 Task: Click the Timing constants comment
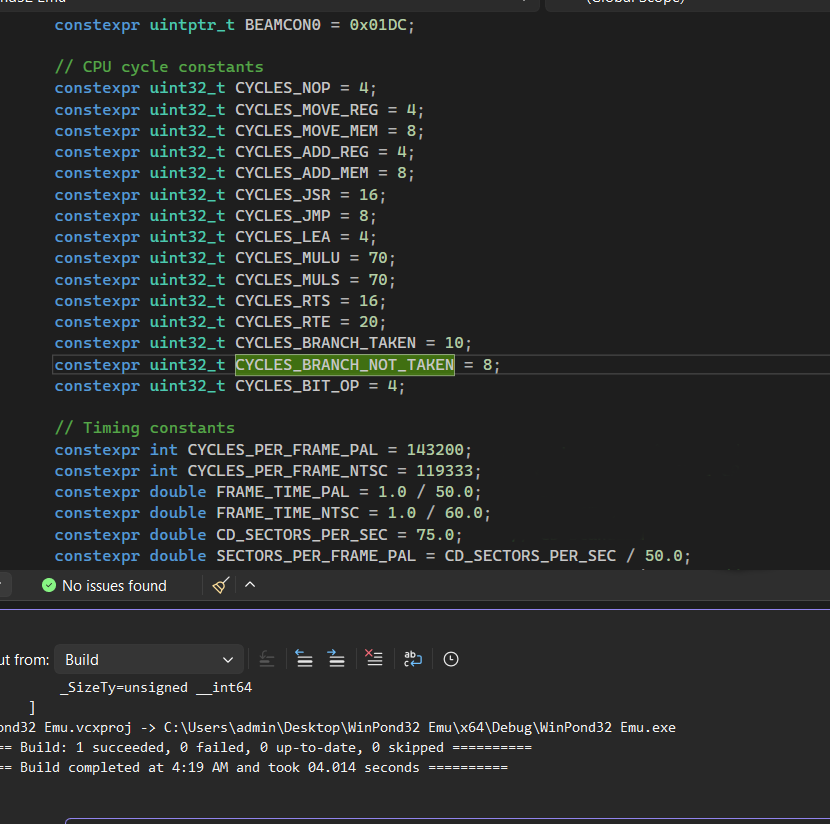[x=144, y=428]
